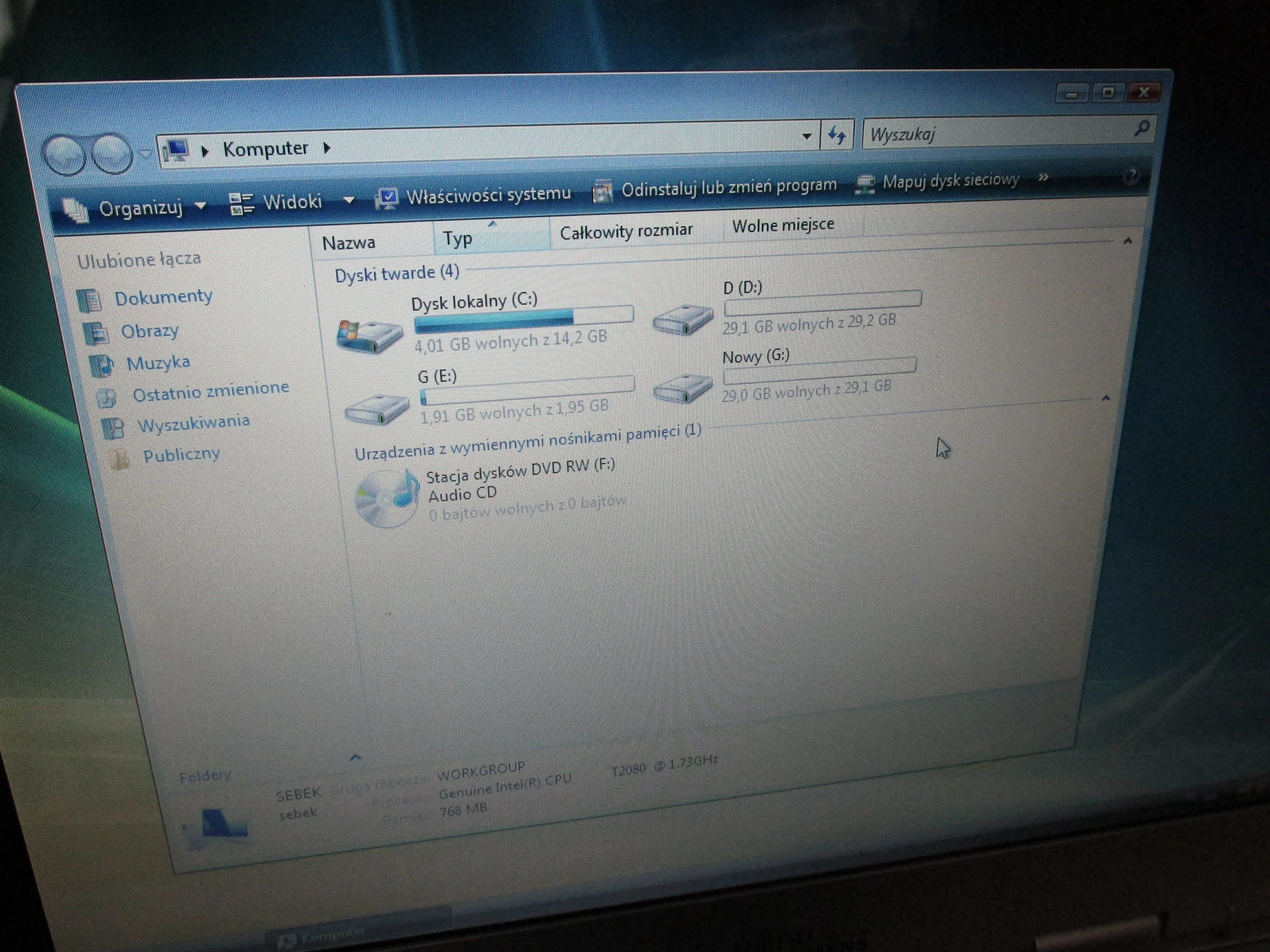Open the Dokumenty favorite link

pos(164,297)
